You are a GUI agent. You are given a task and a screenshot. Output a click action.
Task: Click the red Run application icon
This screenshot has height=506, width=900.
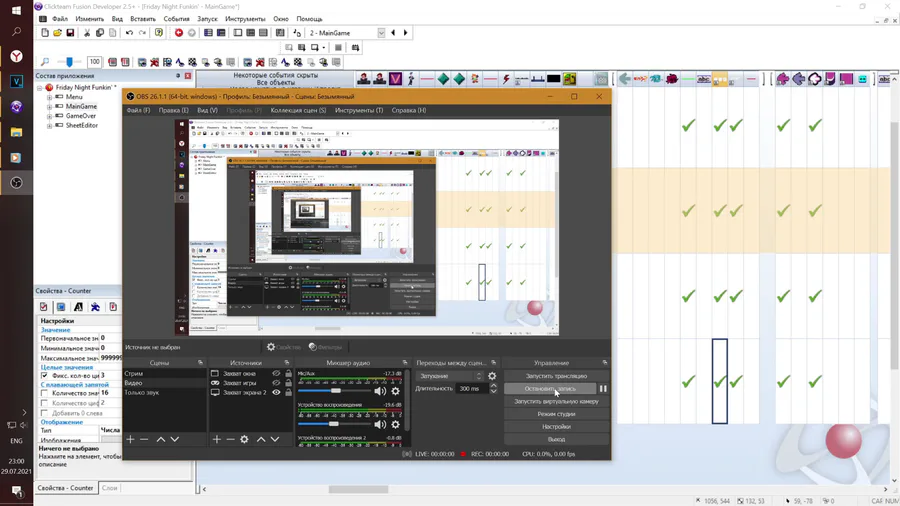179,33
